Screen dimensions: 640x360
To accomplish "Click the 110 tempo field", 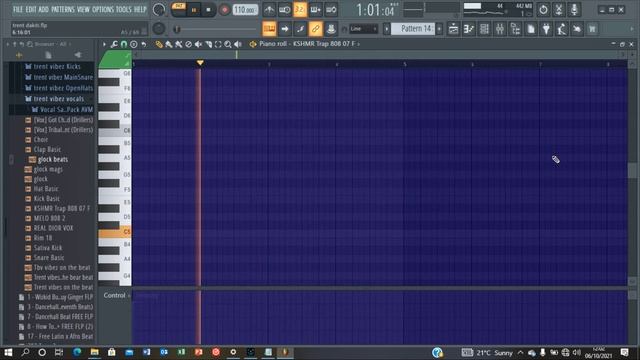I will 245,10.
